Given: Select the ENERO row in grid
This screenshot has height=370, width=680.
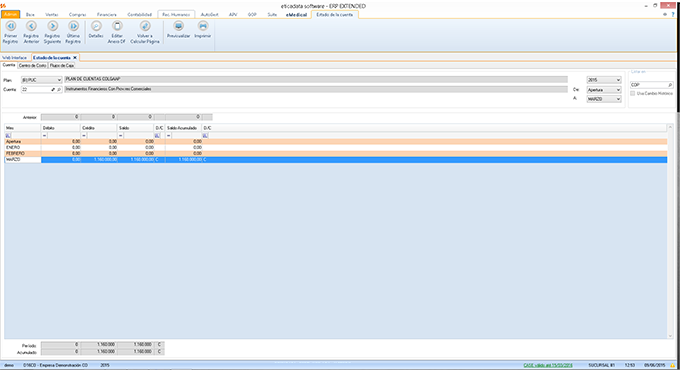Looking at the screenshot, I should [x=336, y=147].
